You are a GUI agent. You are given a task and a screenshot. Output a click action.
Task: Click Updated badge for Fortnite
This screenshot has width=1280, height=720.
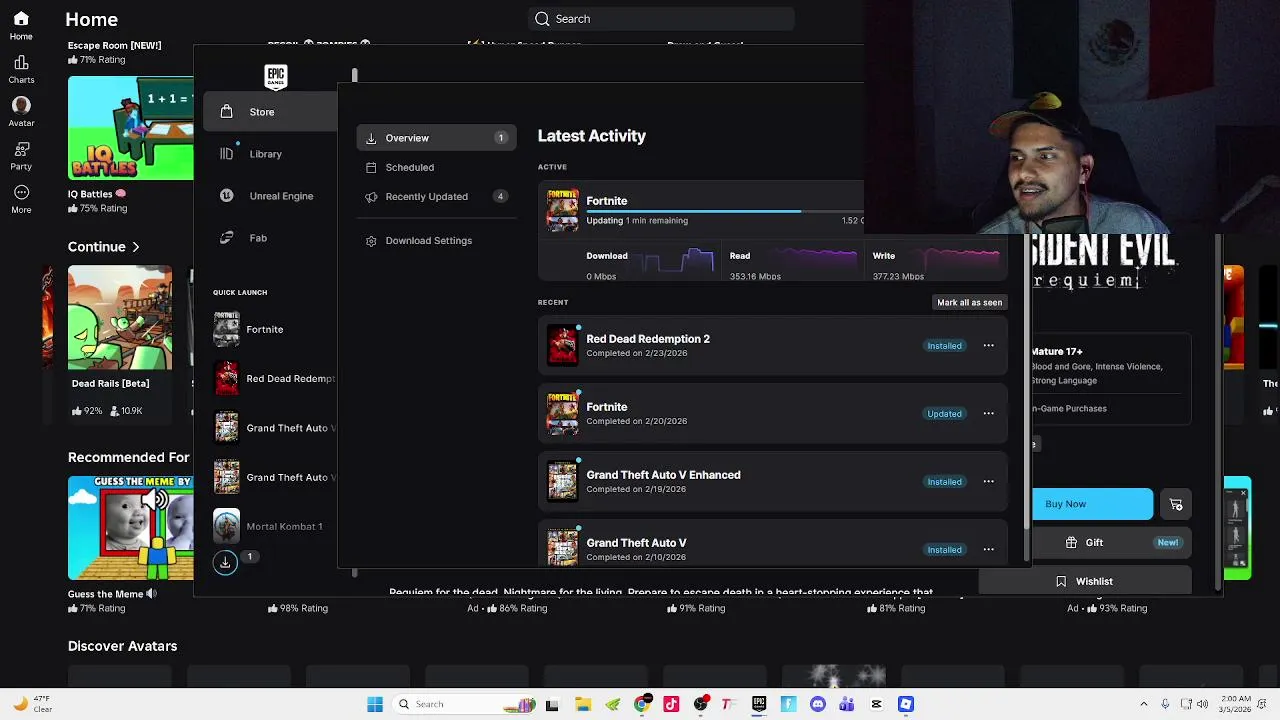(944, 414)
